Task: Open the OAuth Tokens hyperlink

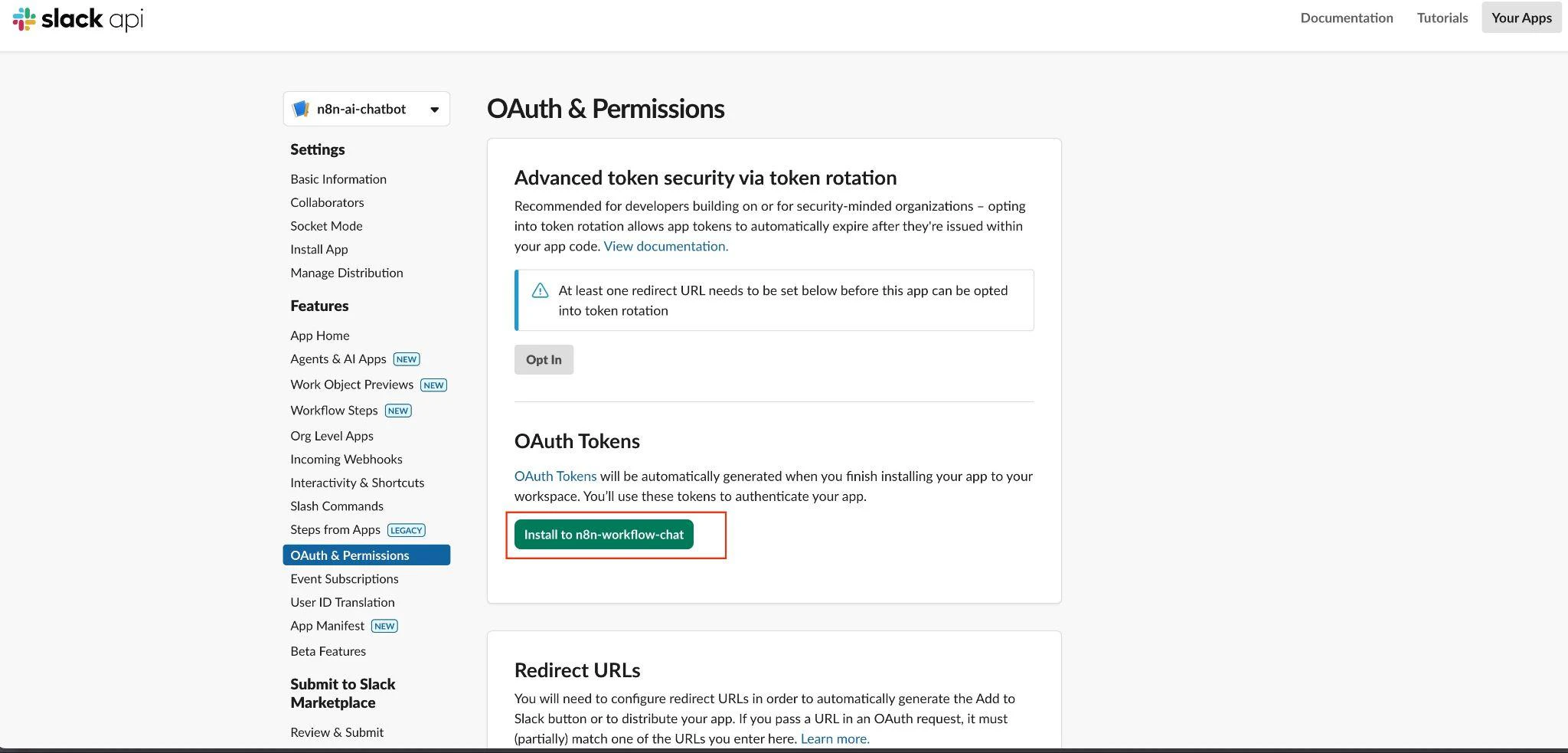Action: (x=555, y=476)
